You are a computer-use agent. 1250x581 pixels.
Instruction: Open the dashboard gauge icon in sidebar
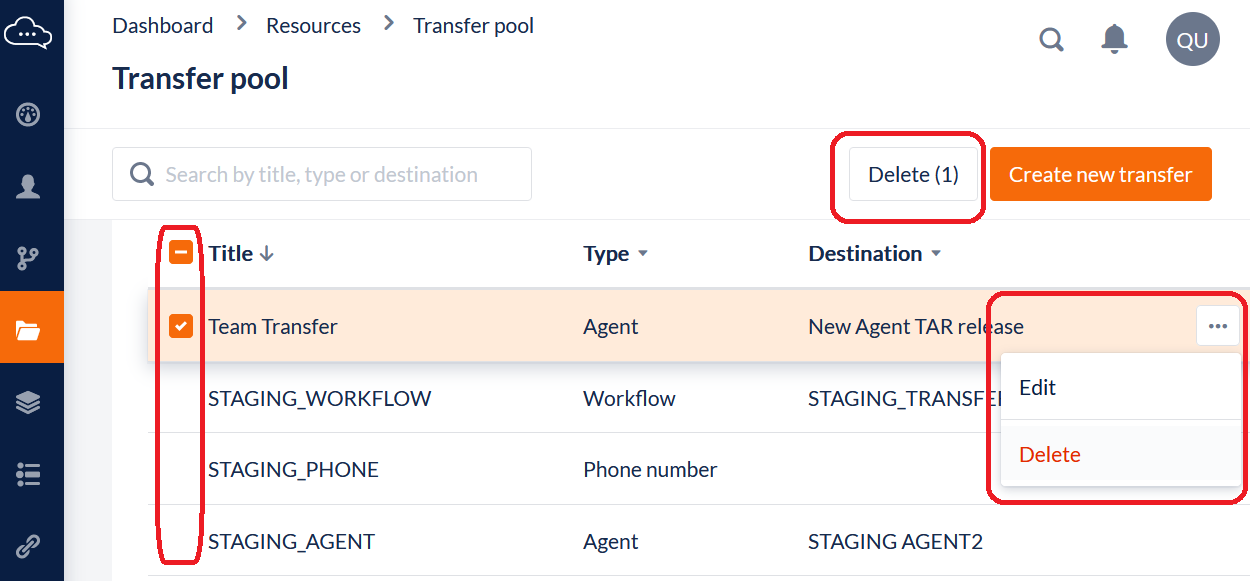pos(28,115)
